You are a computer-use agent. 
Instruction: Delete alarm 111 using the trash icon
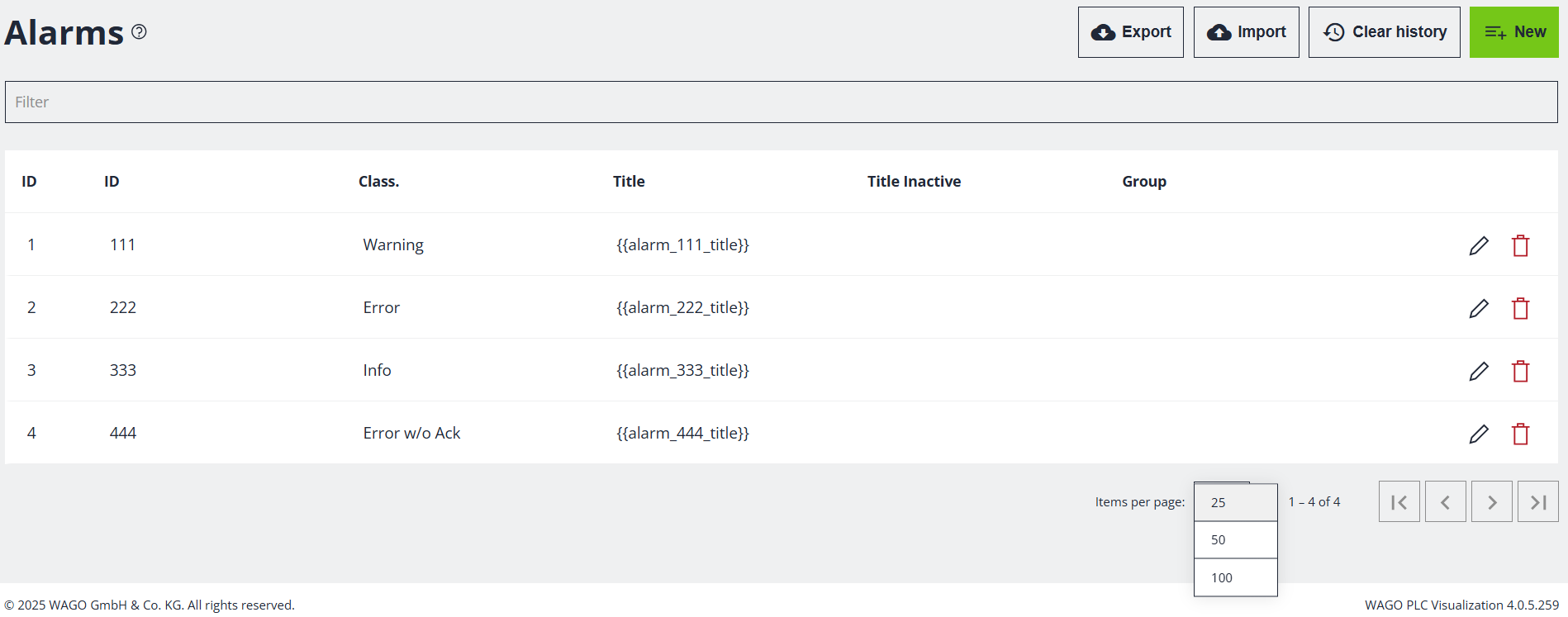(x=1520, y=245)
